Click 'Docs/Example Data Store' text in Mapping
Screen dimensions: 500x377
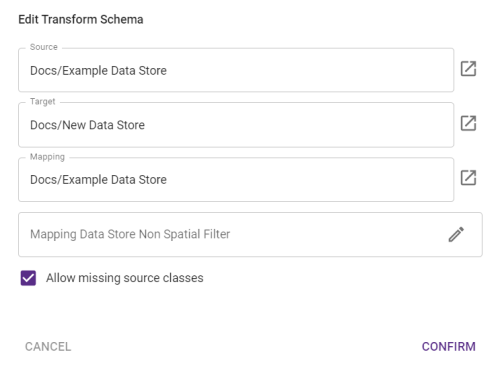point(98,180)
